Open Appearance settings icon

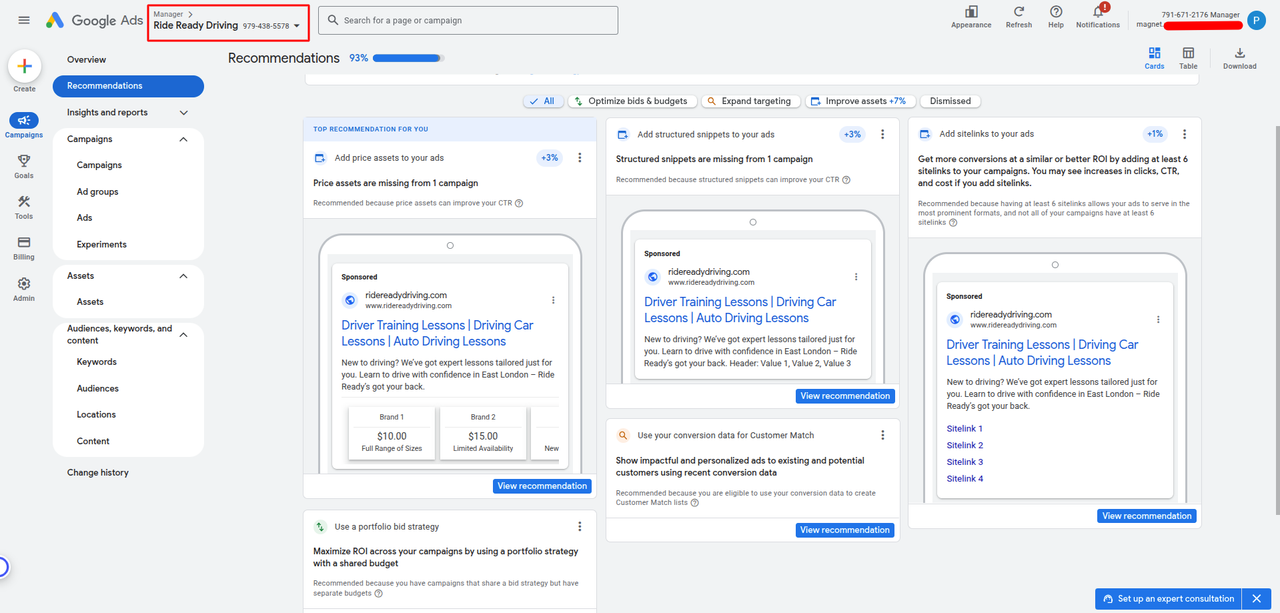971,16
